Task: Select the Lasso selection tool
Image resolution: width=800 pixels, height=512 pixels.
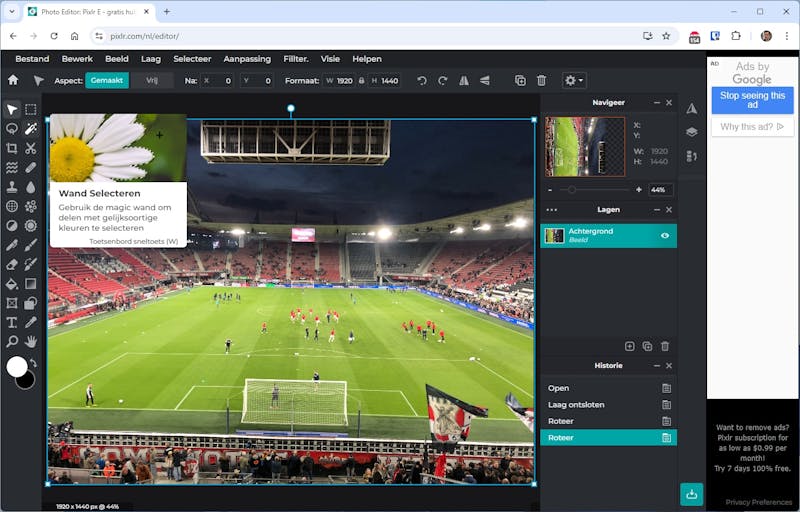Action: coord(12,128)
